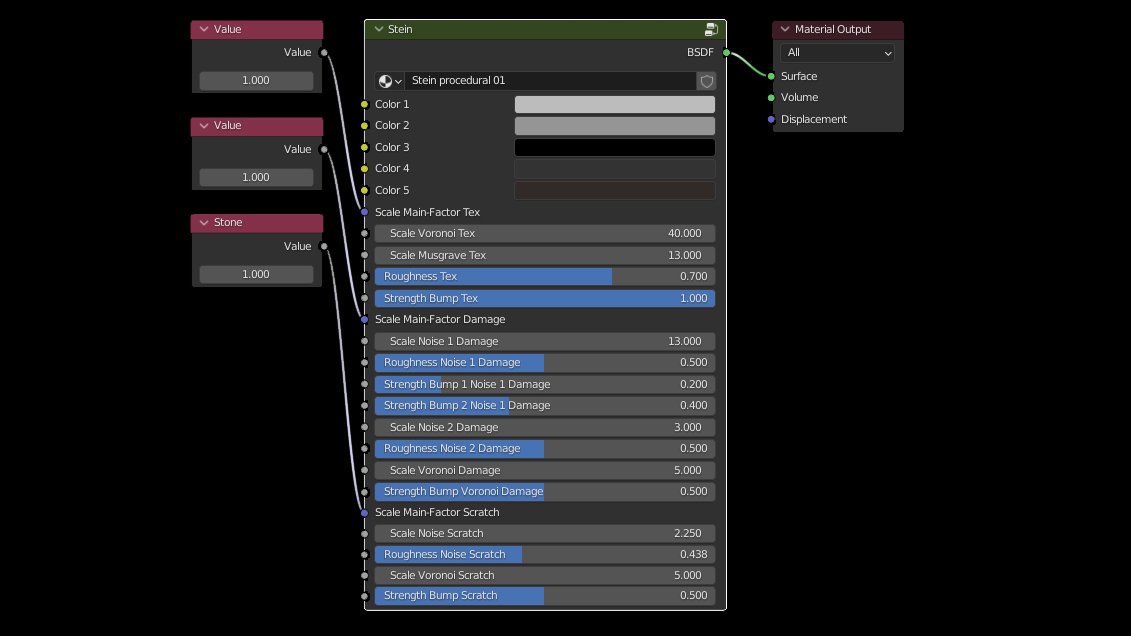The height and width of the screenshot is (636, 1131).
Task: Click the node group icon in Stein header
Action: coord(711,30)
